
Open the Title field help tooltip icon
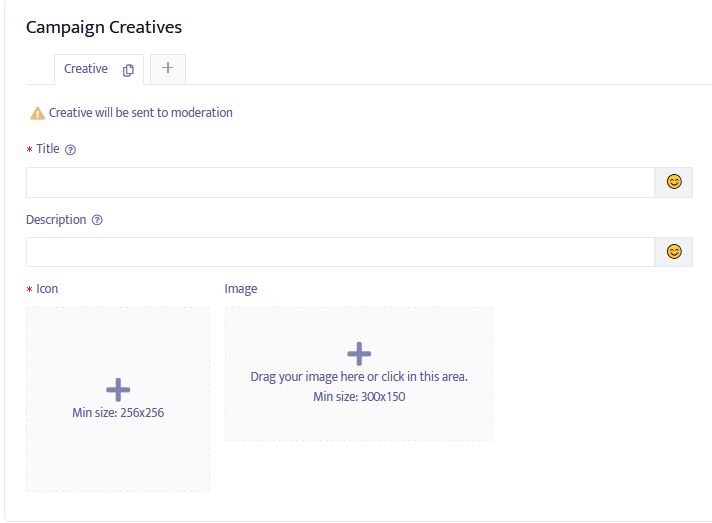(x=70, y=150)
